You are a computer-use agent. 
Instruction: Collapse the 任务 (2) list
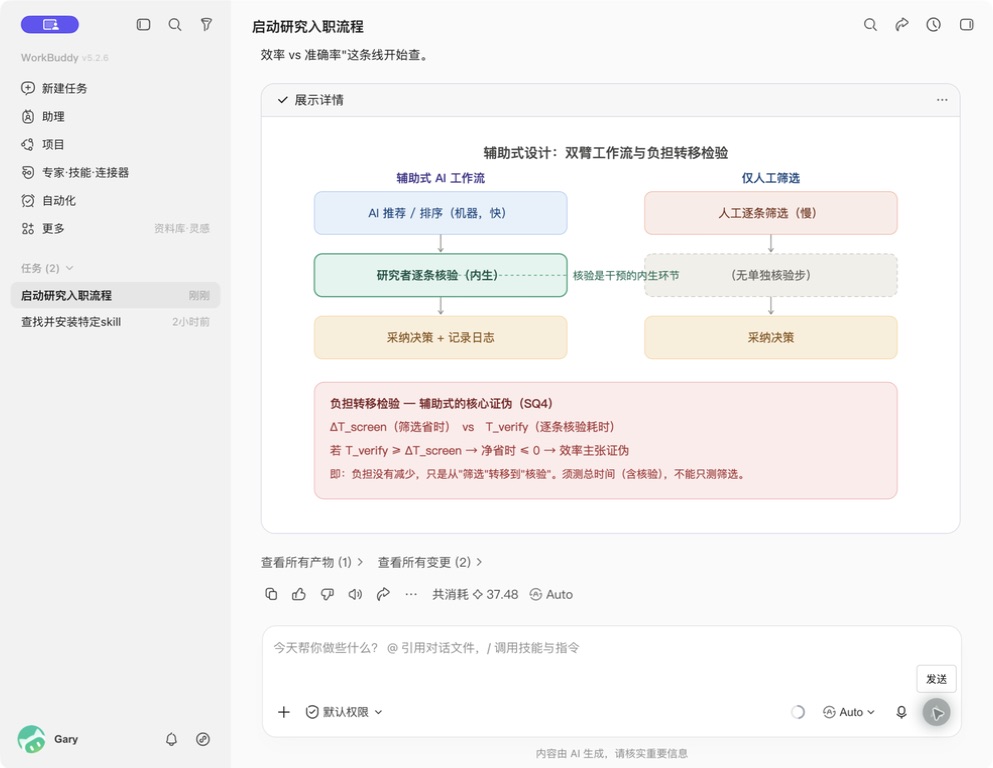(x=47, y=268)
